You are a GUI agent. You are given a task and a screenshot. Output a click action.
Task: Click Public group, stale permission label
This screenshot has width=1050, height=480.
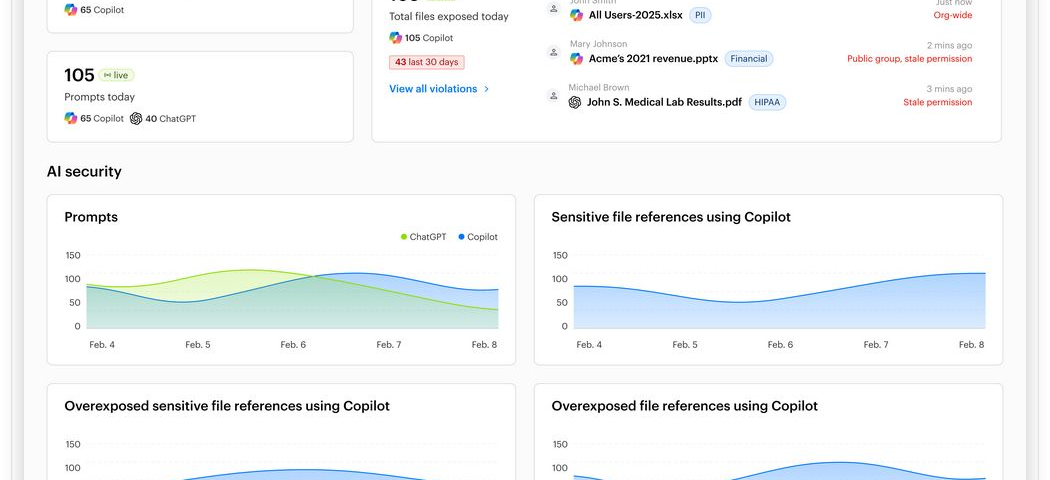(x=909, y=59)
